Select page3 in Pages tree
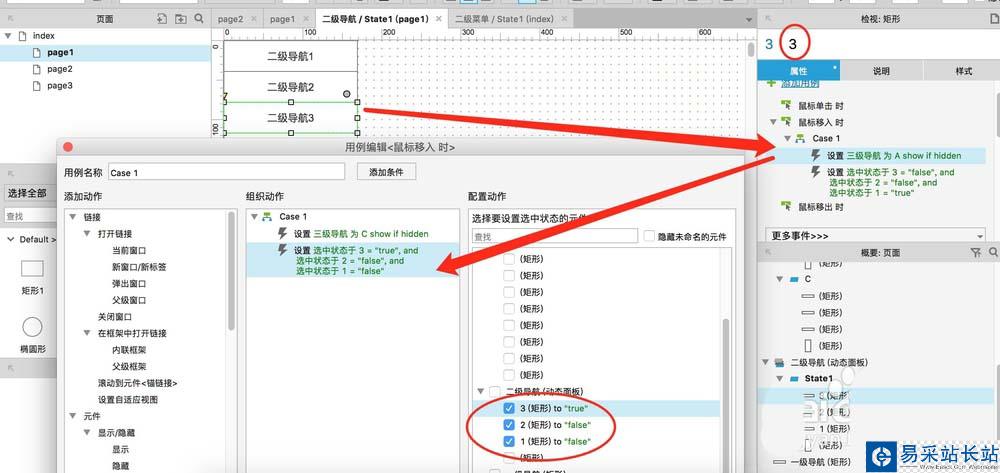The image size is (1000, 473). pos(60,85)
